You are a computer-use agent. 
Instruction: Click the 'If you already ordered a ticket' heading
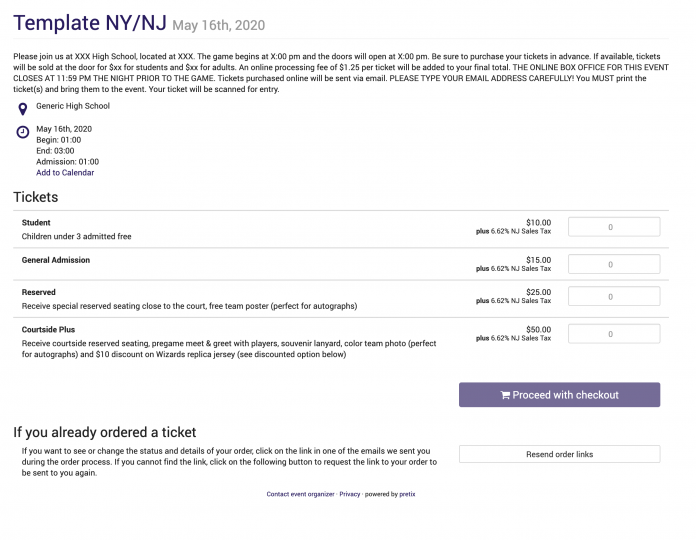[x=104, y=432]
